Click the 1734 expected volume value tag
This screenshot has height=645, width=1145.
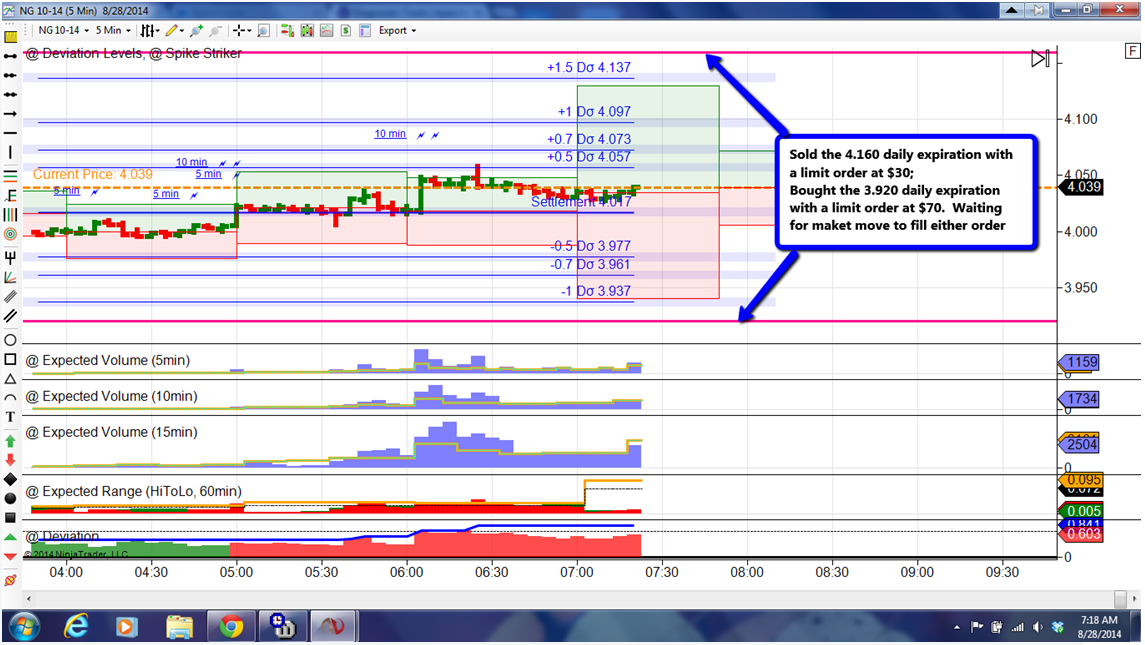click(x=1081, y=399)
